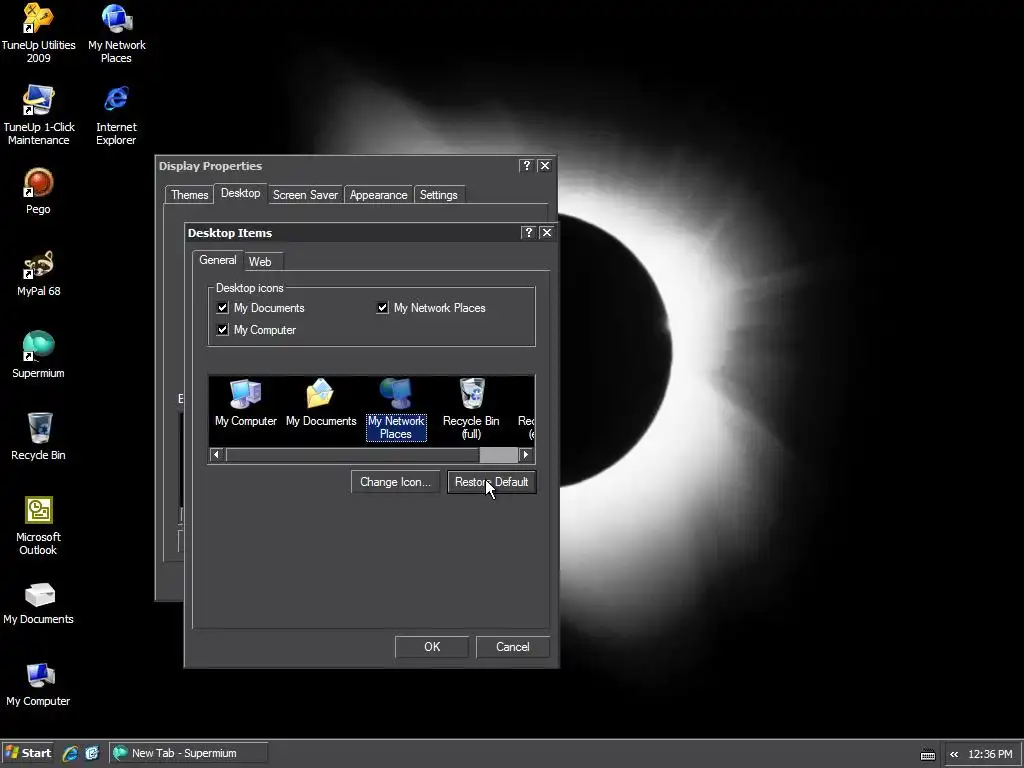Screen dimensions: 1024x768
Task: Pick My Computer icon in Desktop Items list
Action: [246, 403]
